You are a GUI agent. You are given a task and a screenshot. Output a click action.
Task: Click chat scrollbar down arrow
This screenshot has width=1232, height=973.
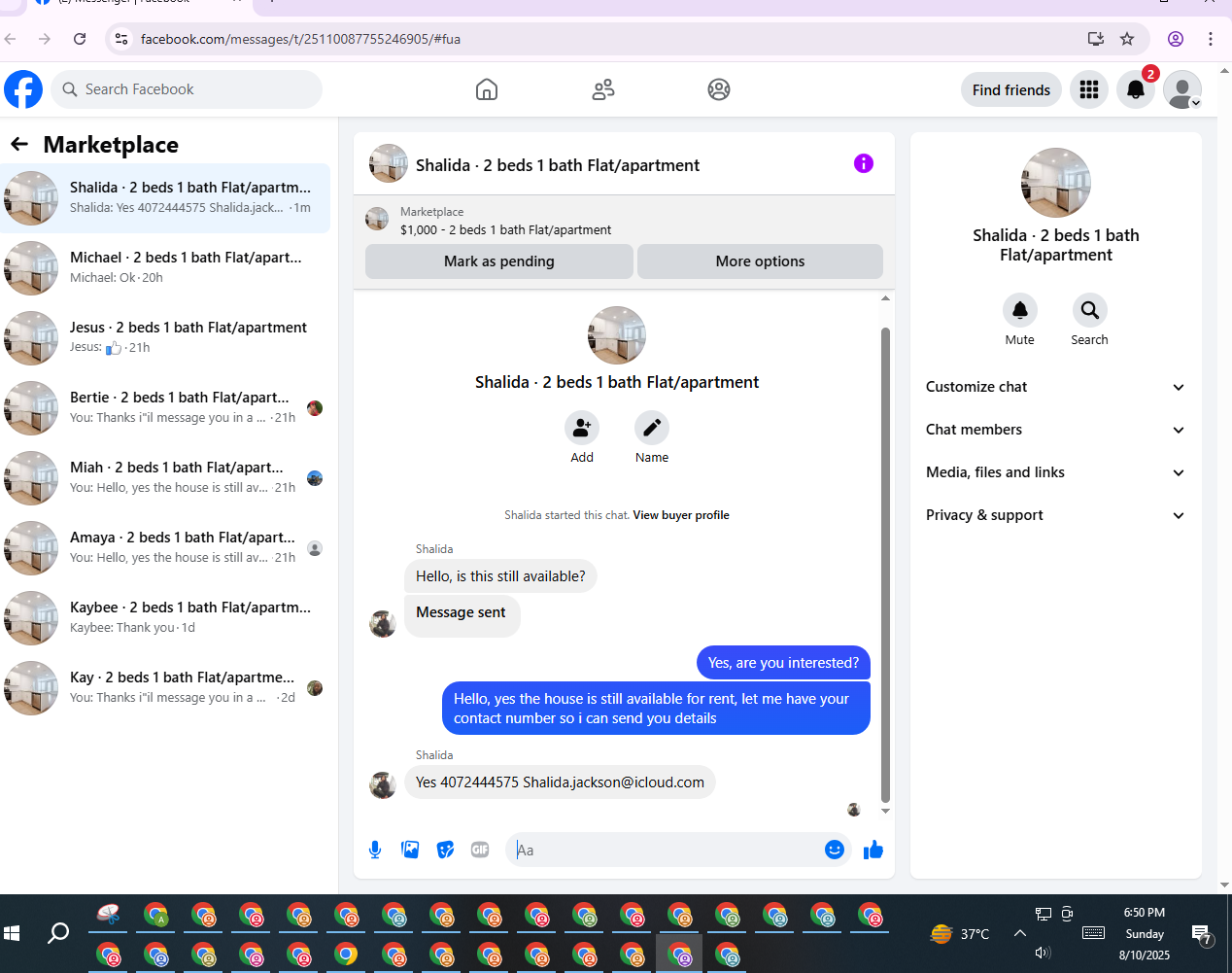(x=885, y=811)
